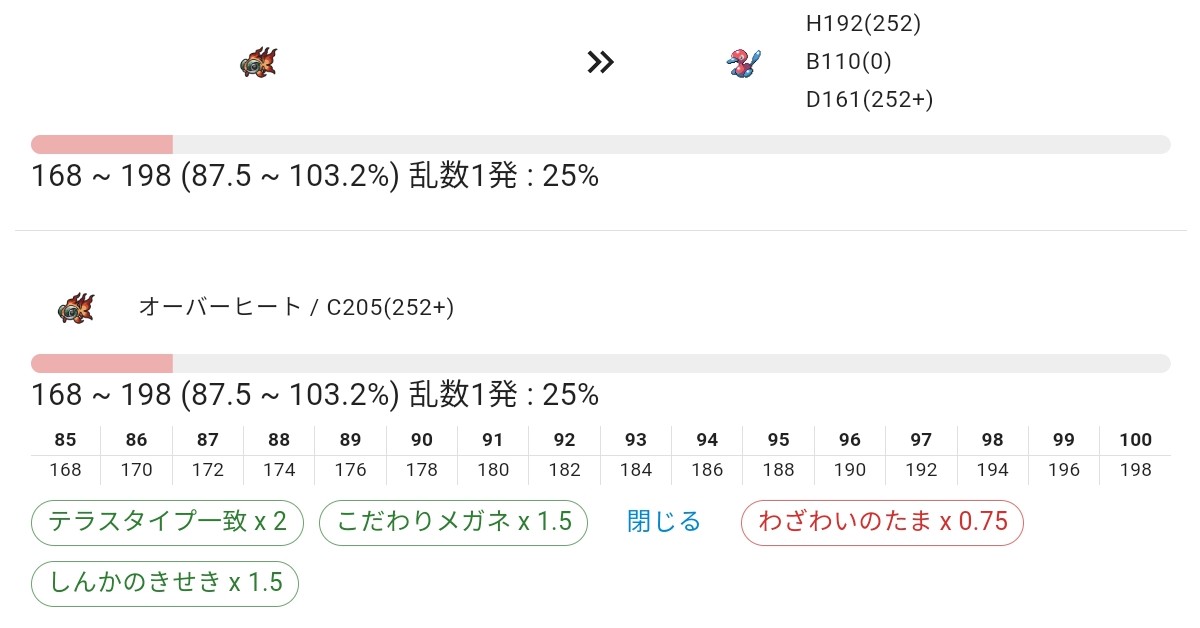This screenshot has height=628, width=1200.
Task: Click the defender H192(252) stat text
Action: (x=863, y=24)
